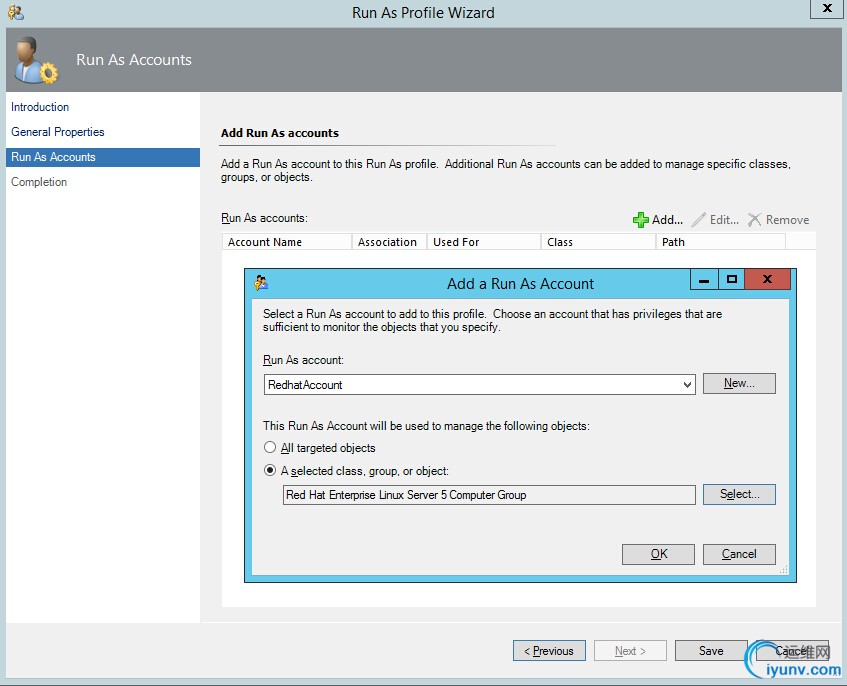
Task: Select A selected class, group, or object option
Action: tap(270, 470)
